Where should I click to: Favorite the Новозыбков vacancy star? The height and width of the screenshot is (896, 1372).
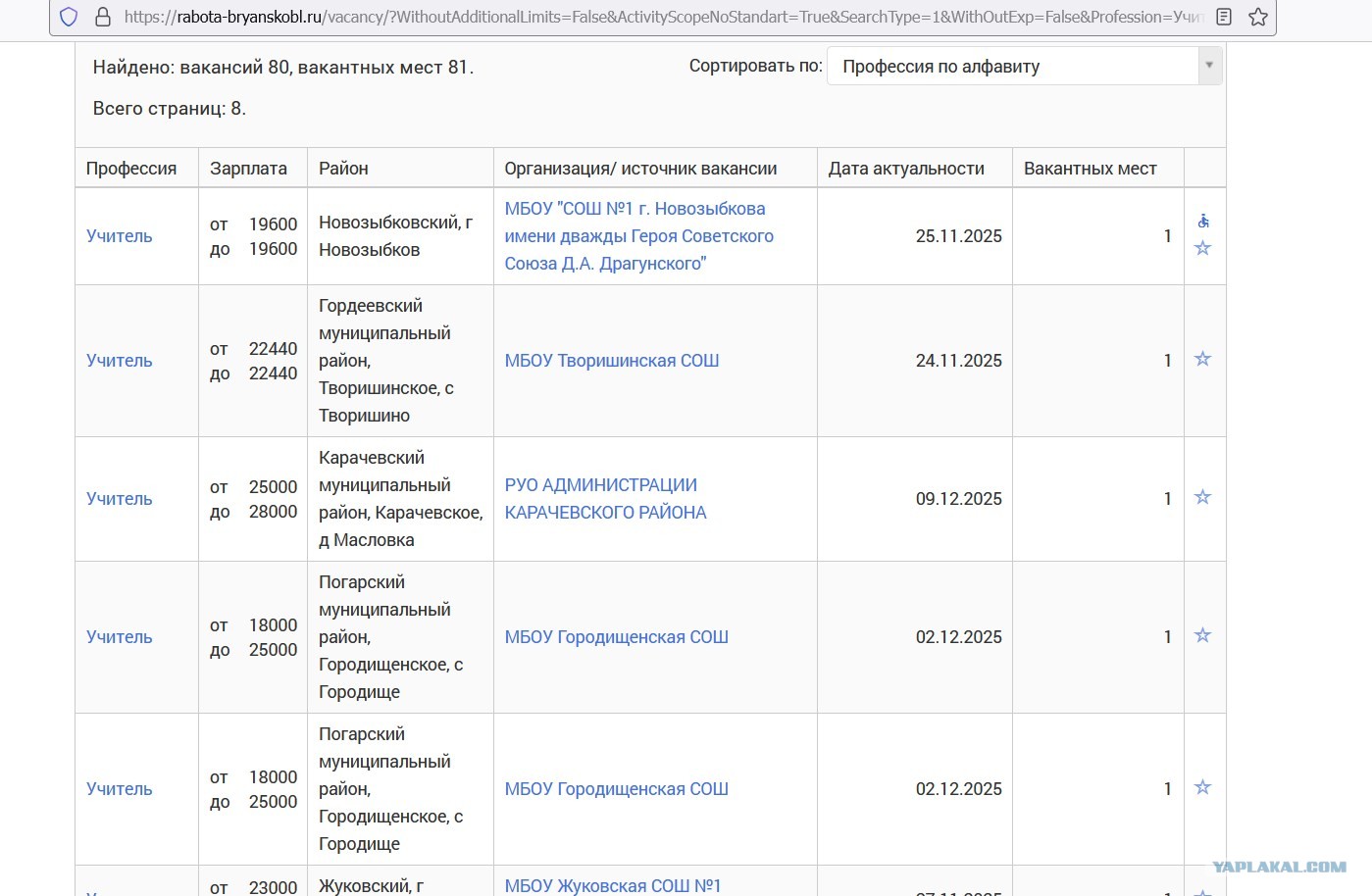click(x=1202, y=248)
